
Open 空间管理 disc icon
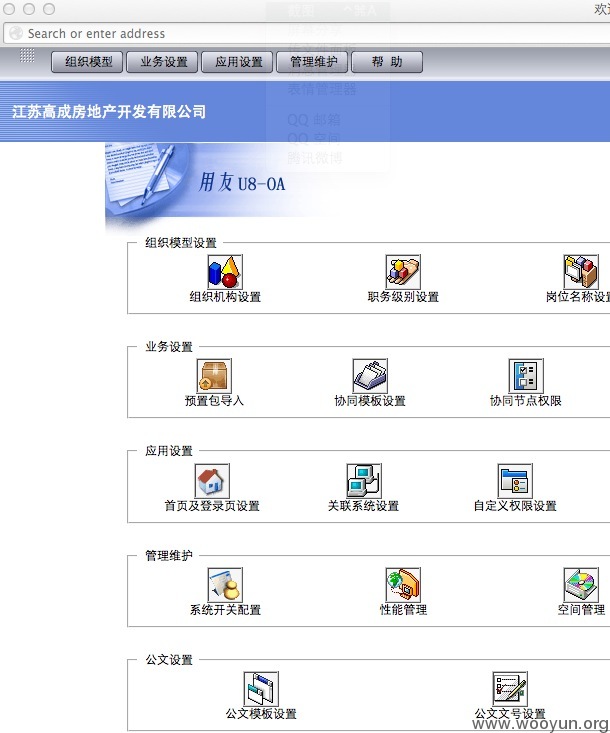point(581,585)
